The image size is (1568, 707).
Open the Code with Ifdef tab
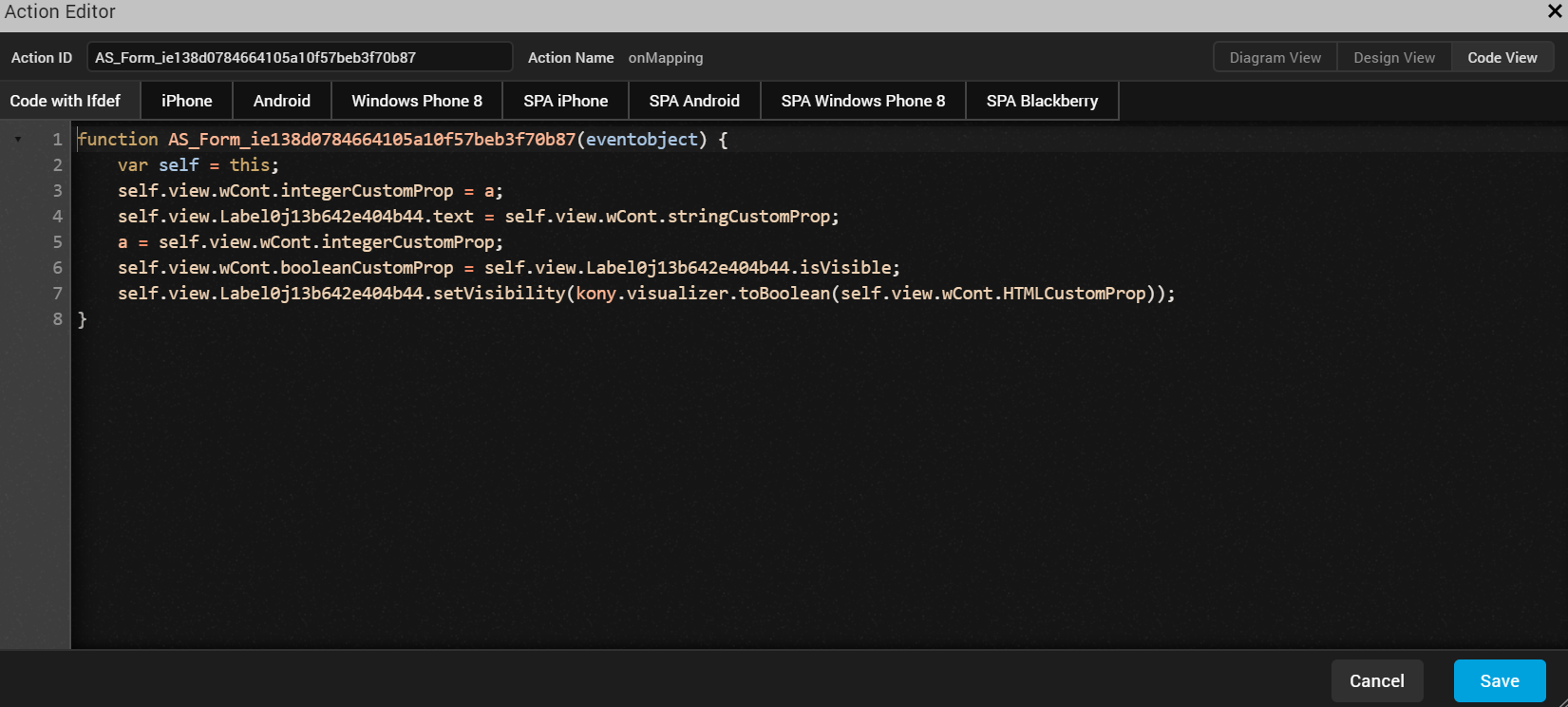click(x=66, y=101)
